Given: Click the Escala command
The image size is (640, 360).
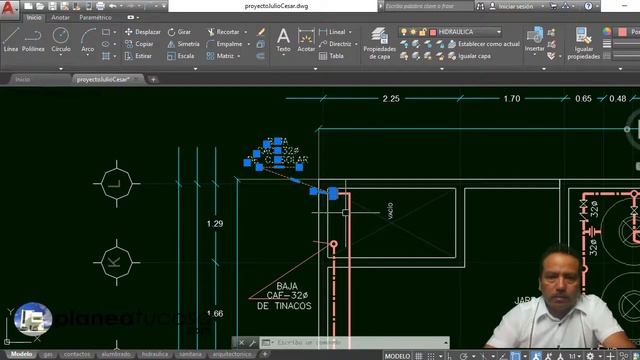Looking at the screenshot, I should pos(181,56).
